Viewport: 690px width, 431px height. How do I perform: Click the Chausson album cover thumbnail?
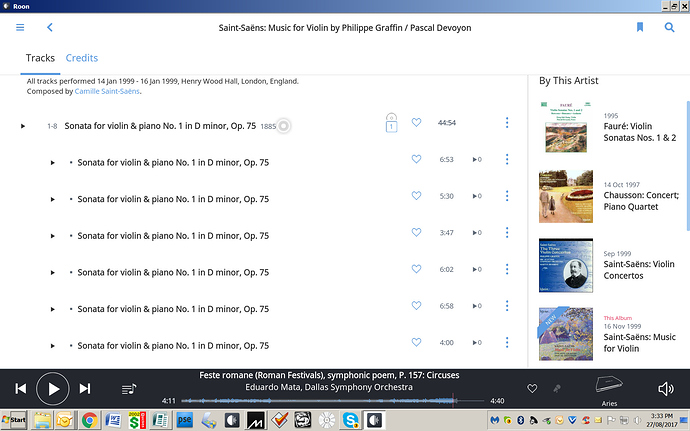tap(566, 196)
